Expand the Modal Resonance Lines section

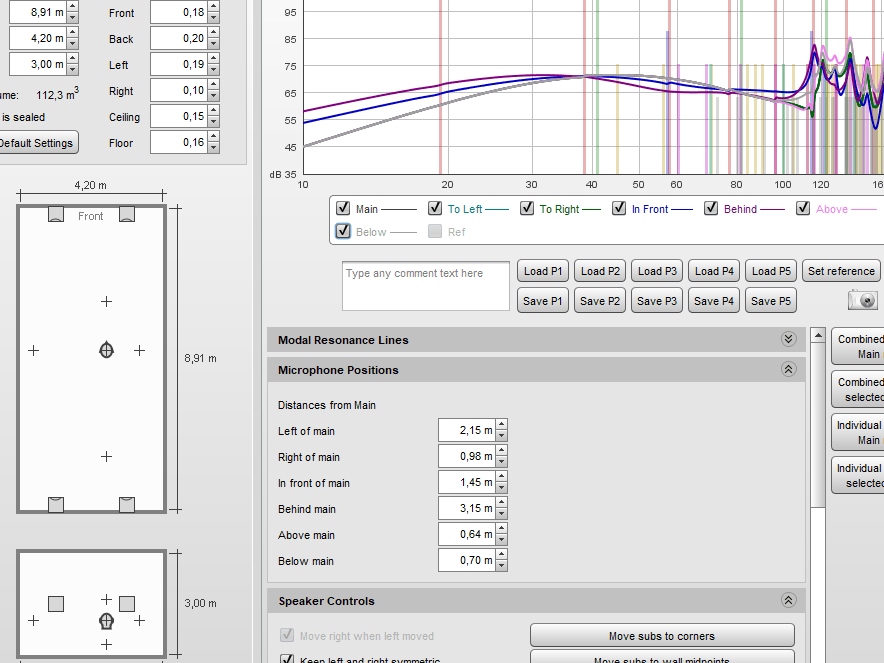788,339
